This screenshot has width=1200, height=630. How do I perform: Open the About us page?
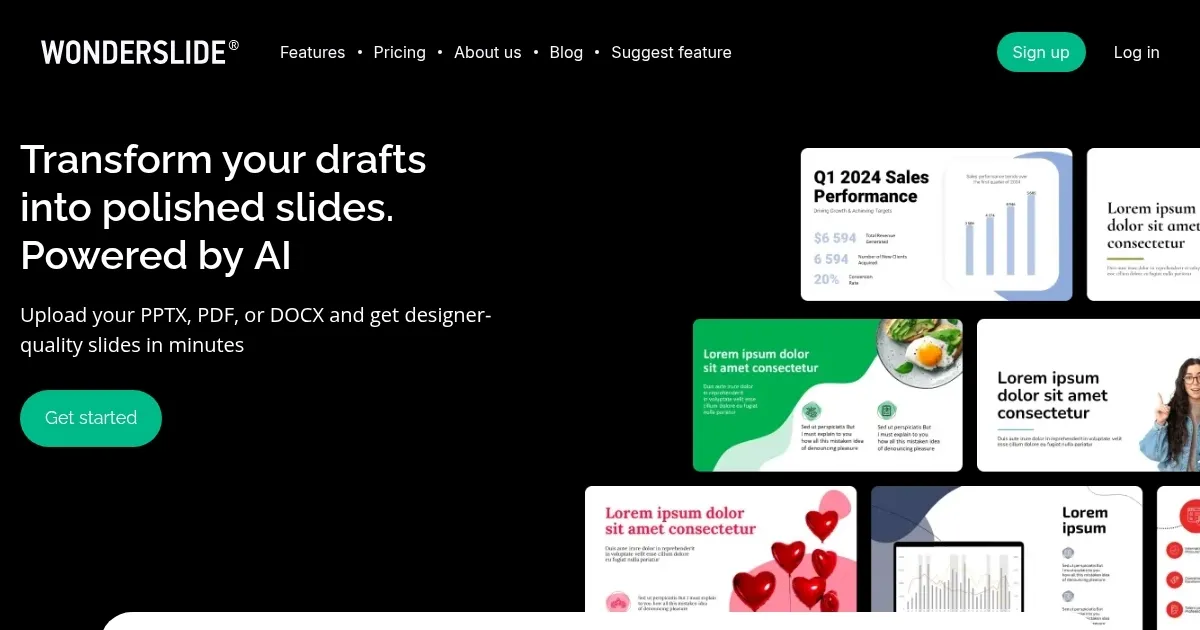[488, 52]
